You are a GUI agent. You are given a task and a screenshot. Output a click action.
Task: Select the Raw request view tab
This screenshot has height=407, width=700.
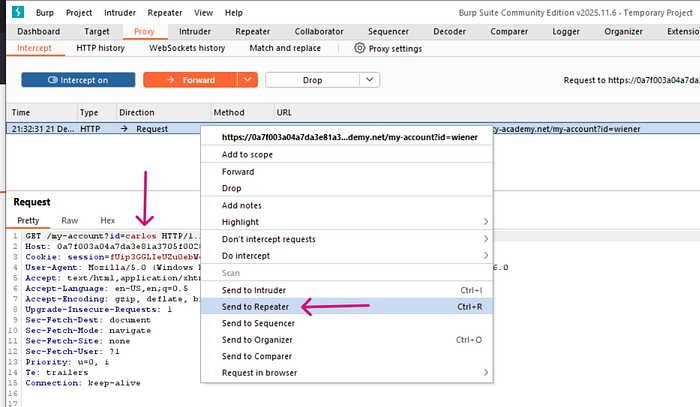point(70,220)
